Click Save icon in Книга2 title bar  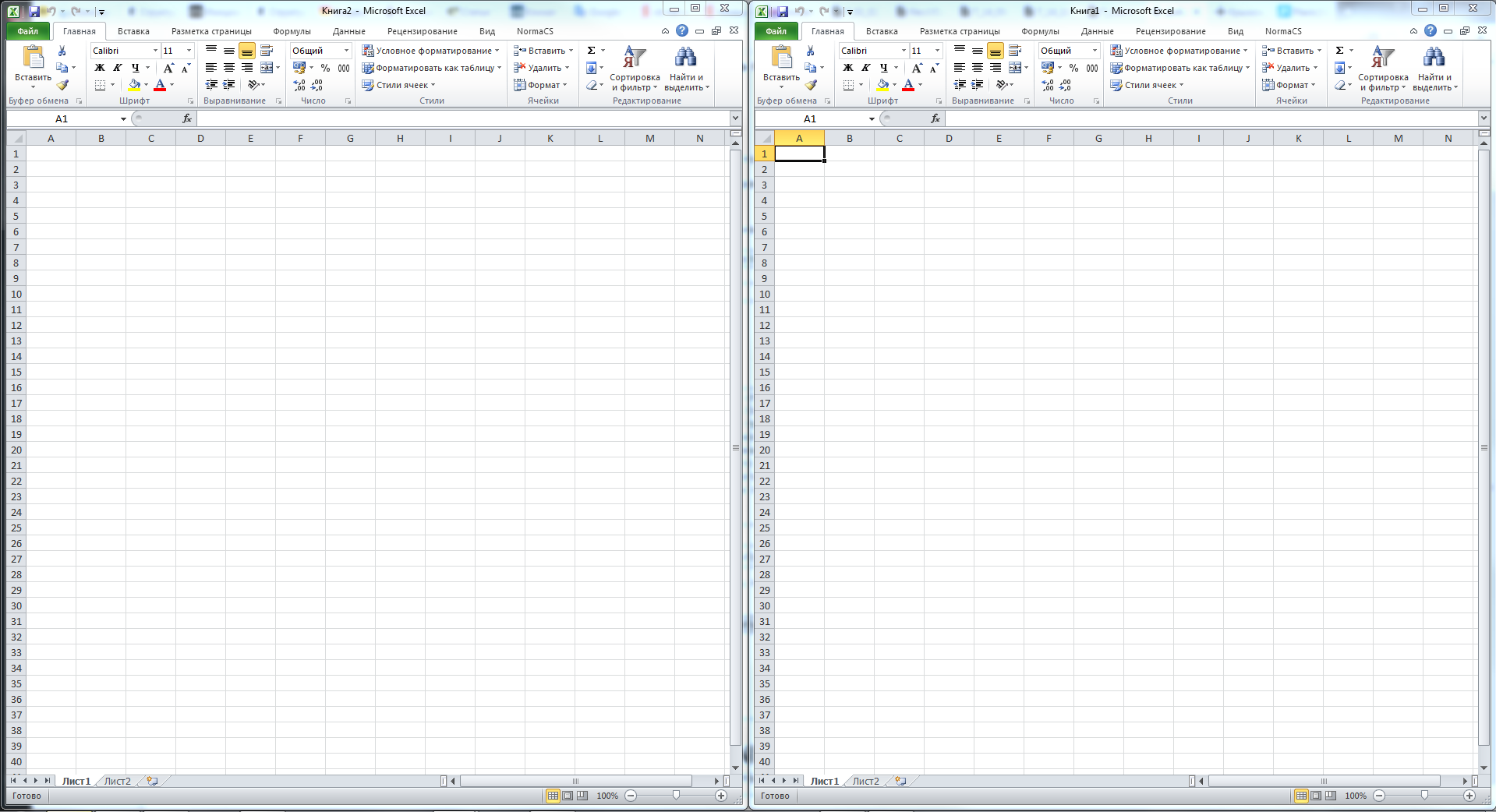(x=34, y=11)
